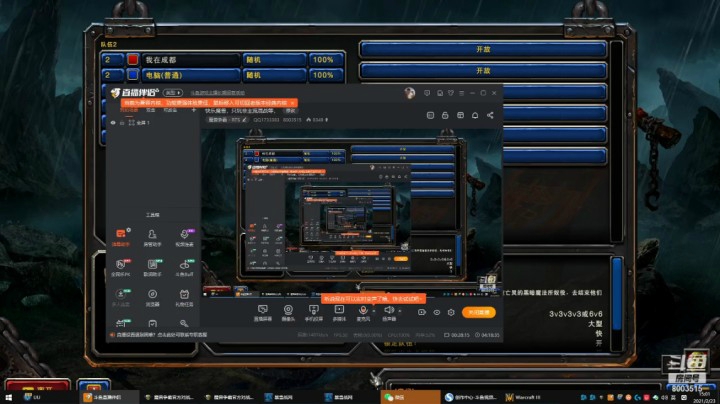The height and width of the screenshot is (404, 720).
Task: Open the 弹幕助手 orange tool in the toolbox
Action: pyautogui.click(x=121, y=237)
